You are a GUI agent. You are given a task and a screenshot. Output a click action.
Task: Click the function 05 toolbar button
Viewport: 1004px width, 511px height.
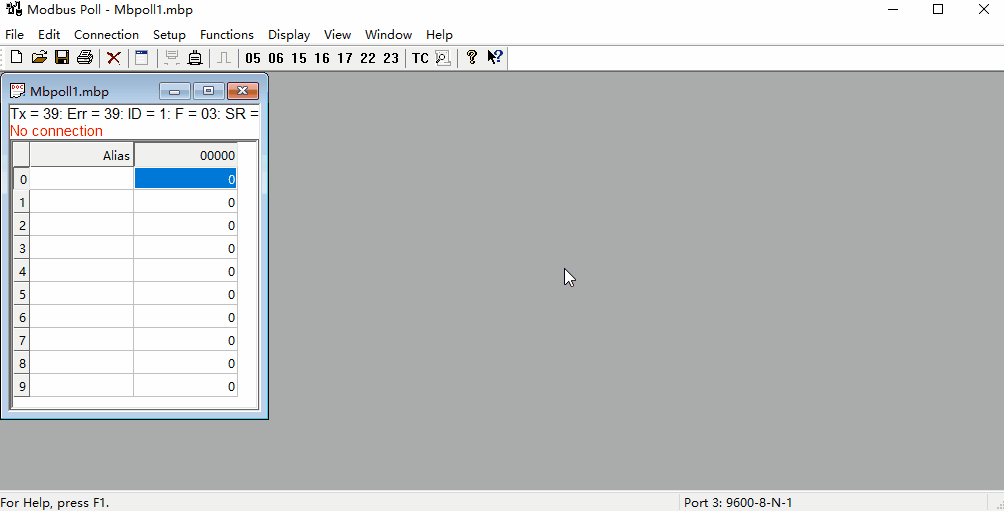[x=252, y=58]
